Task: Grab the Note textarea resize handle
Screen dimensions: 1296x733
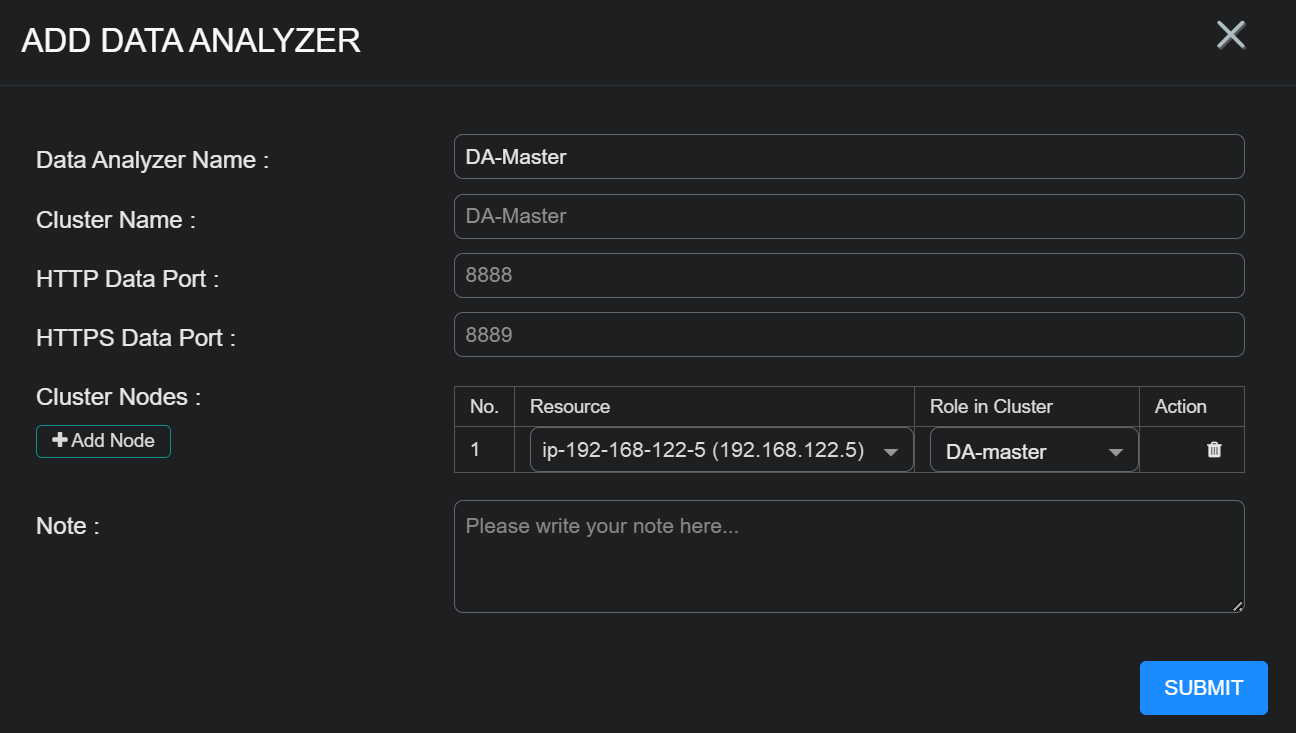Action: click(x=1238, y=606)
